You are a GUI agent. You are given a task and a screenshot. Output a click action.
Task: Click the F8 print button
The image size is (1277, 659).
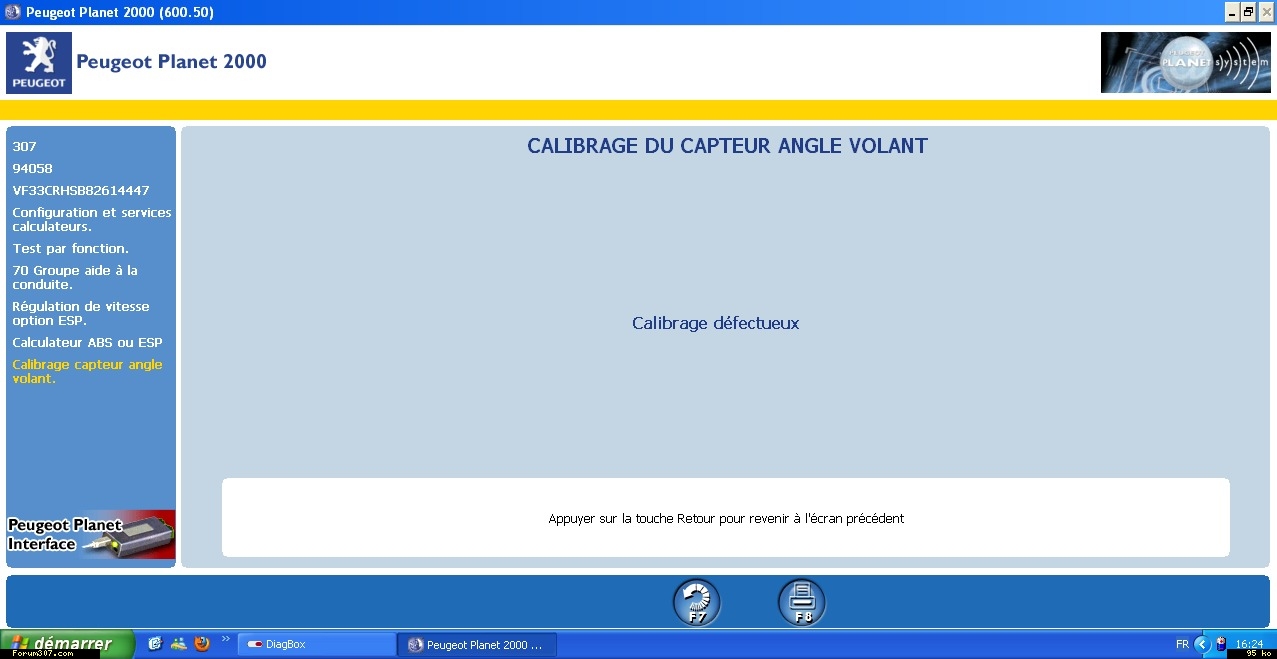coord(801,602)
